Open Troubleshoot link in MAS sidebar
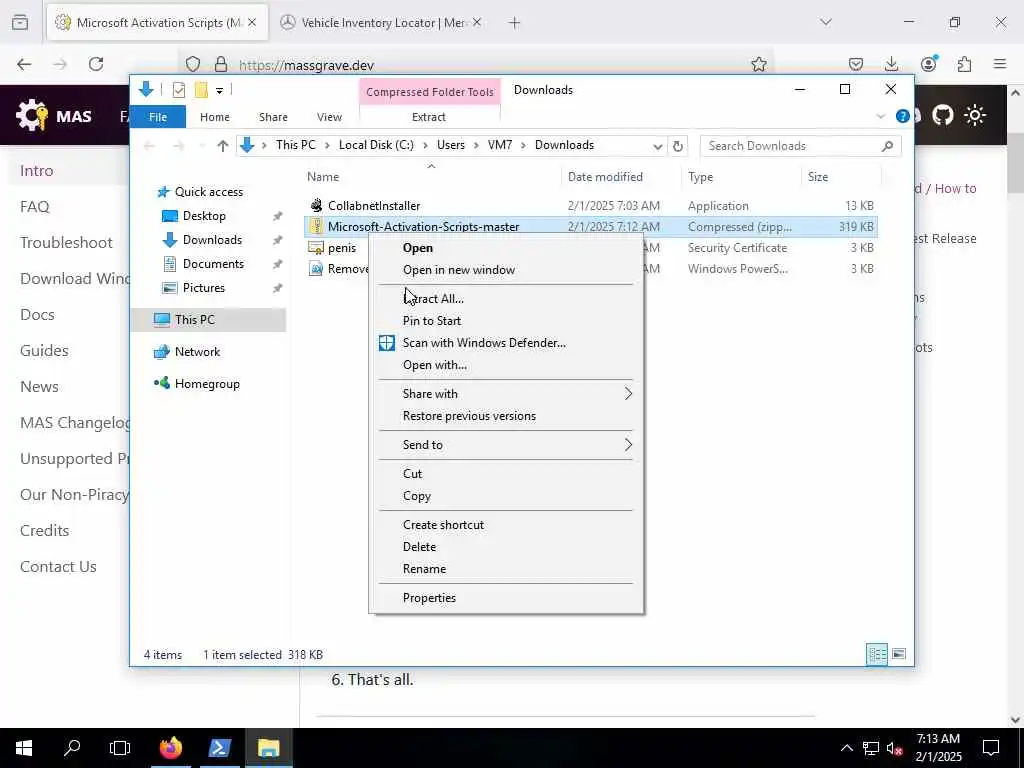 click(66, 242)
